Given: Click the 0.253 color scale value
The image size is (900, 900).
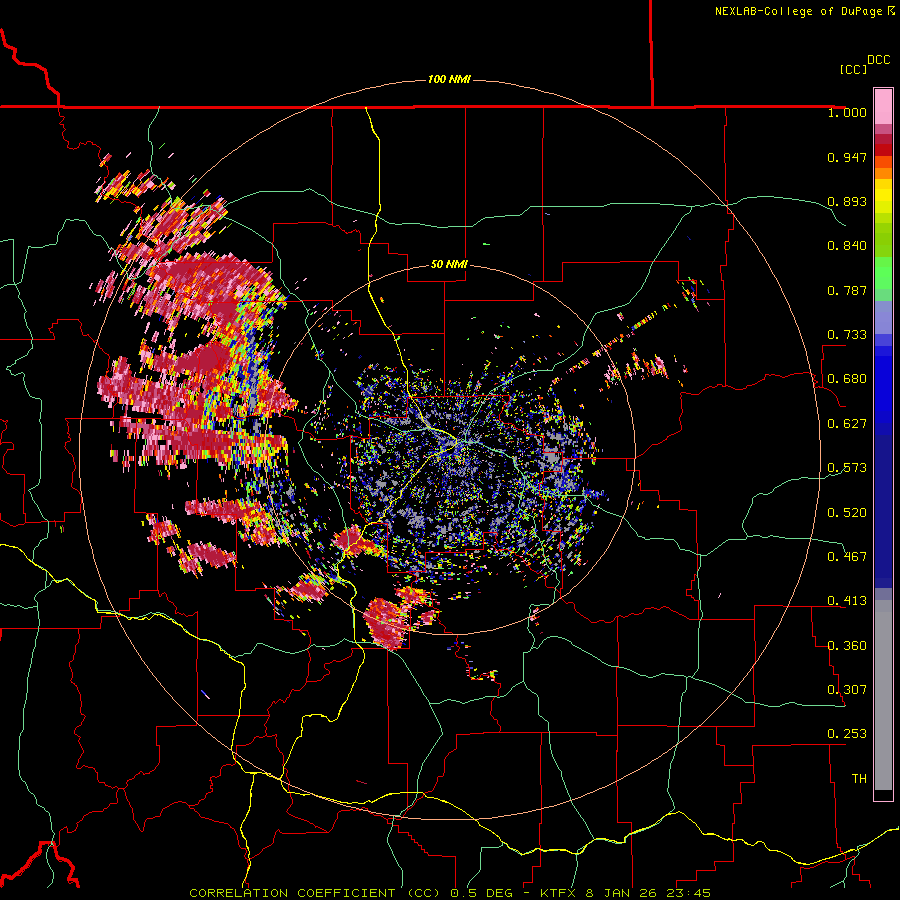Looking at the screenshot, I should click(847, 734).
